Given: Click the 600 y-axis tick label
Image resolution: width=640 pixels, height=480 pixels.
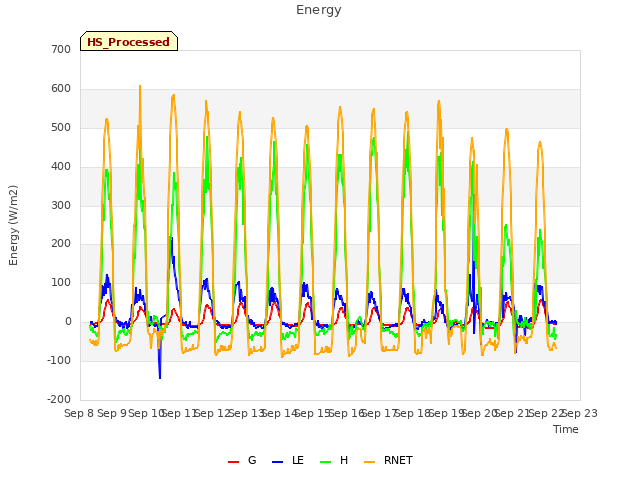Looking at the screenshot, I should (x=61, y=89).
